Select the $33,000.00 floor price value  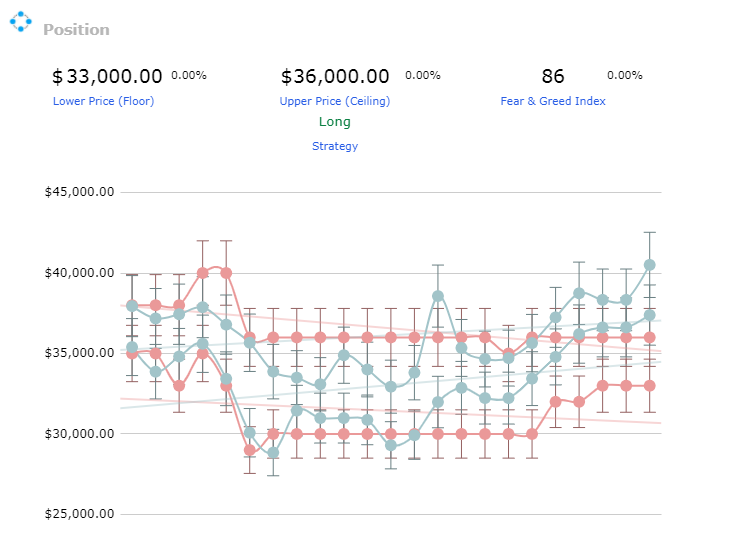(107, 76)
